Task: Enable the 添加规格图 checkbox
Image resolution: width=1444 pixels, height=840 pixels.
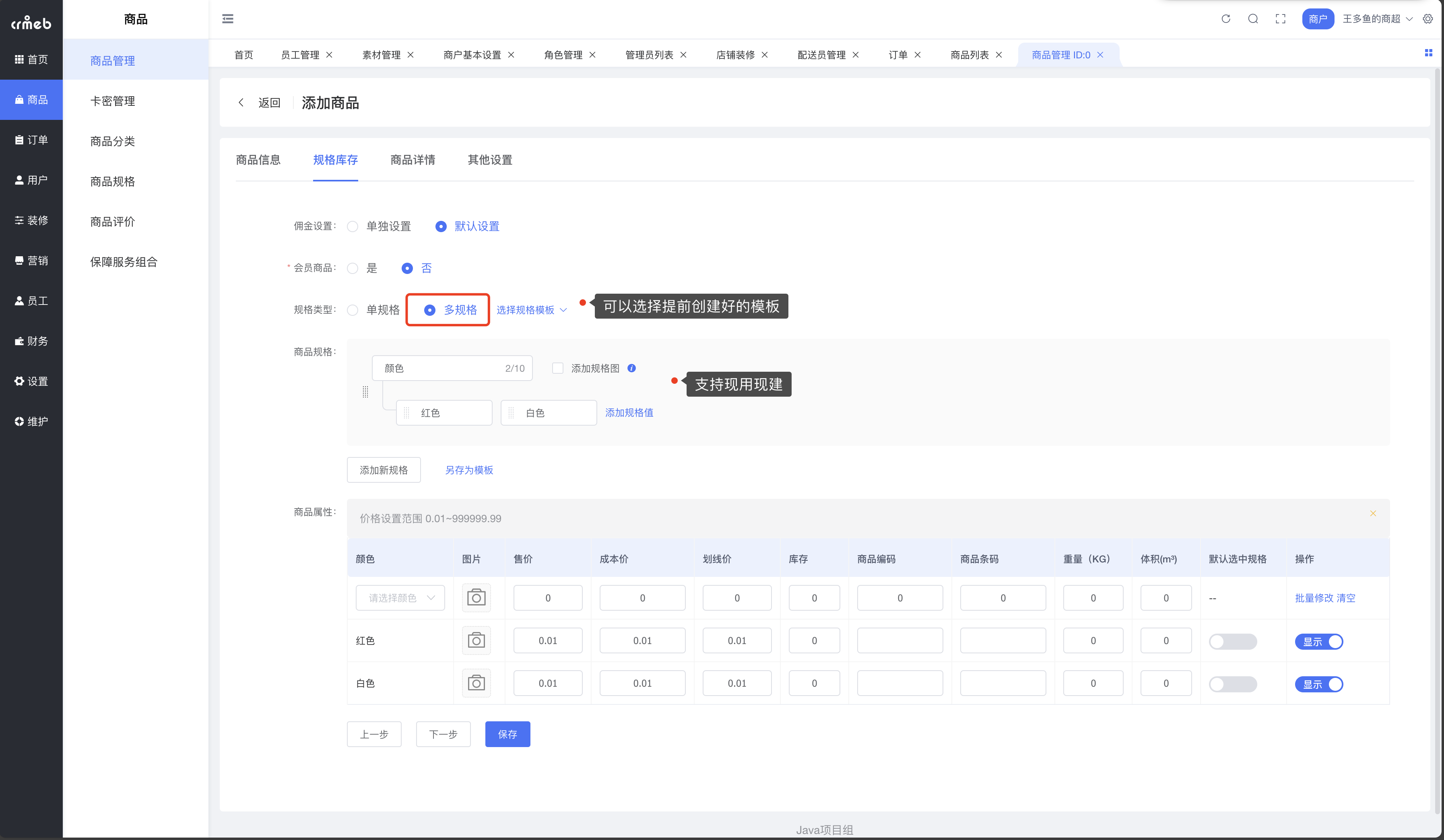Action: [x=557, y=368]
